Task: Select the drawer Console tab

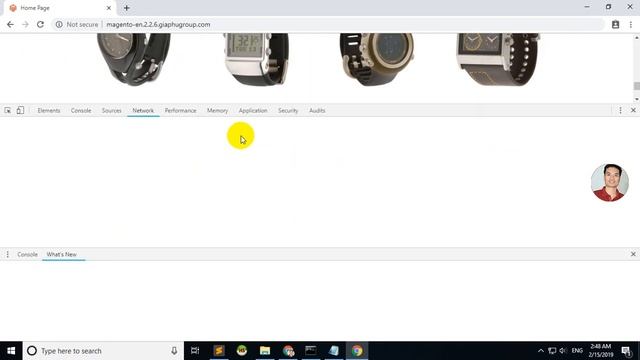Action: (x=27, y=254)
